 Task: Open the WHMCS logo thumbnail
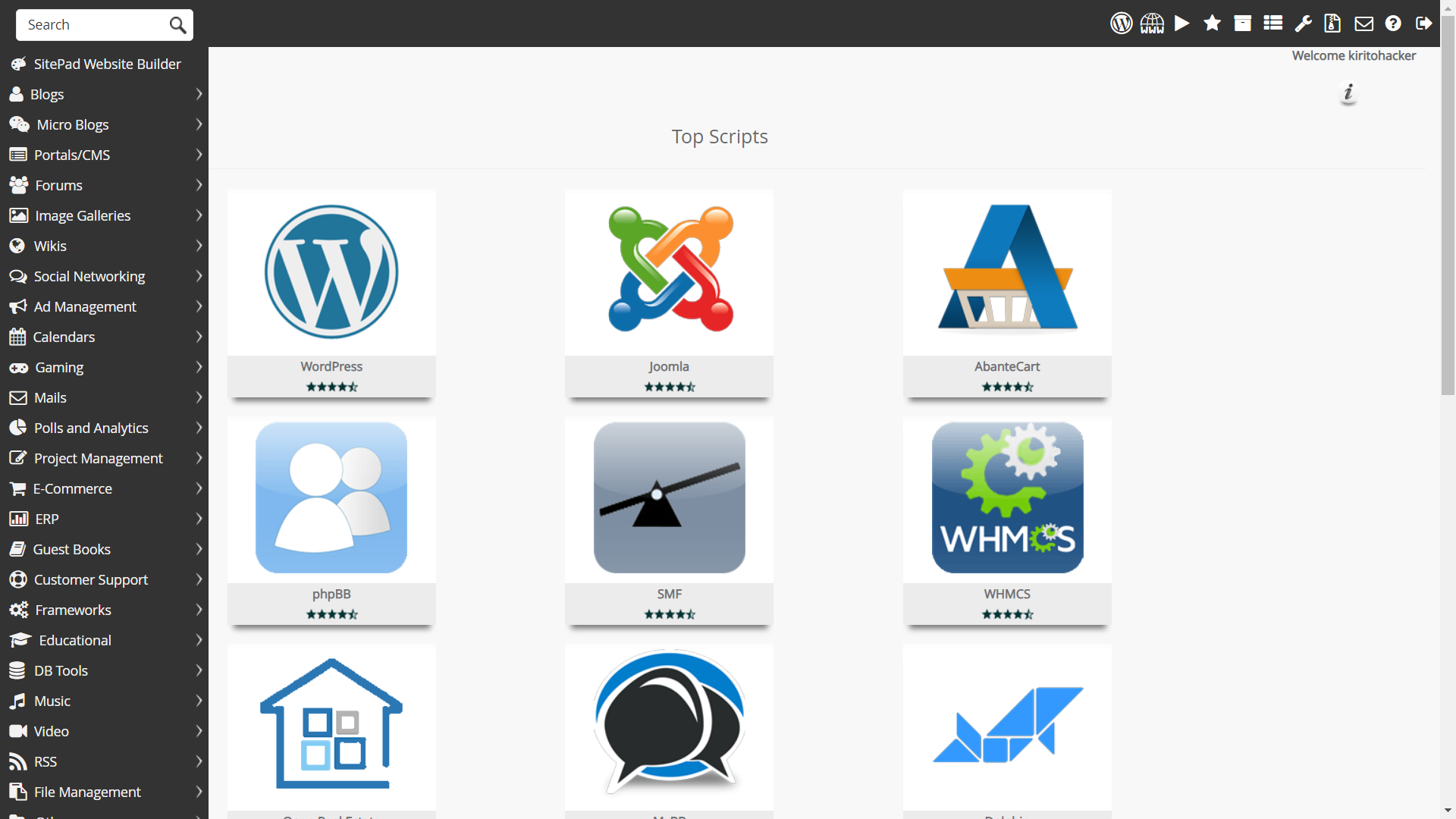click(x=1007, y=498)
